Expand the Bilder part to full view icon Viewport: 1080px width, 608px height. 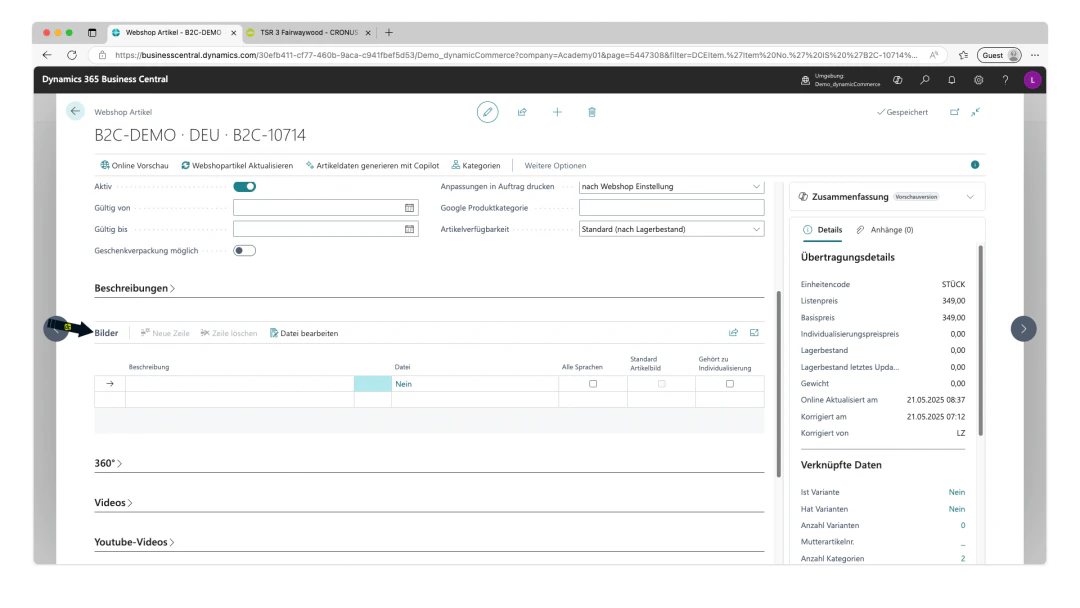point(754,333)
